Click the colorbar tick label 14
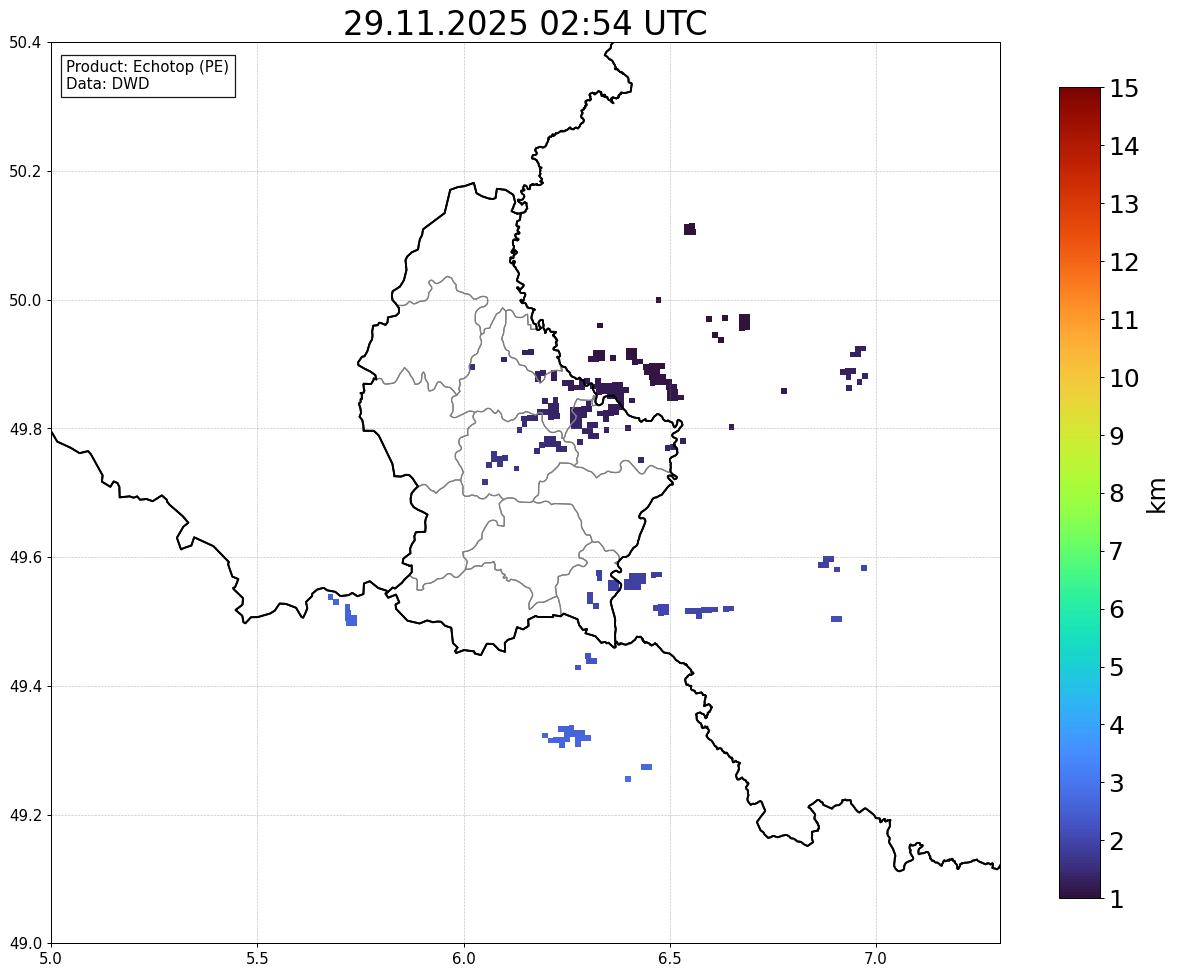Screen dimensions: 1178x976 (1124, 147)
